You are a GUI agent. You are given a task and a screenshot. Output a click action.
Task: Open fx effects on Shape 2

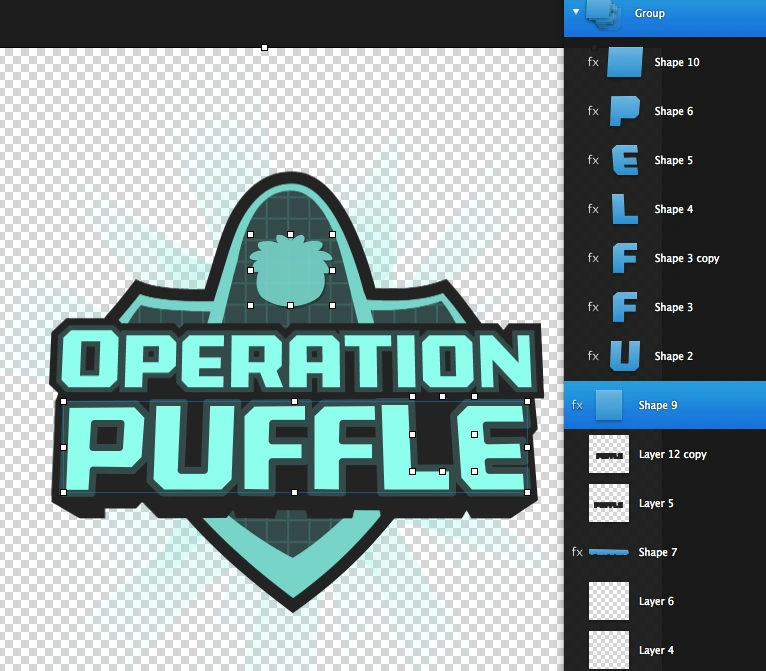[x=593, y=356]
